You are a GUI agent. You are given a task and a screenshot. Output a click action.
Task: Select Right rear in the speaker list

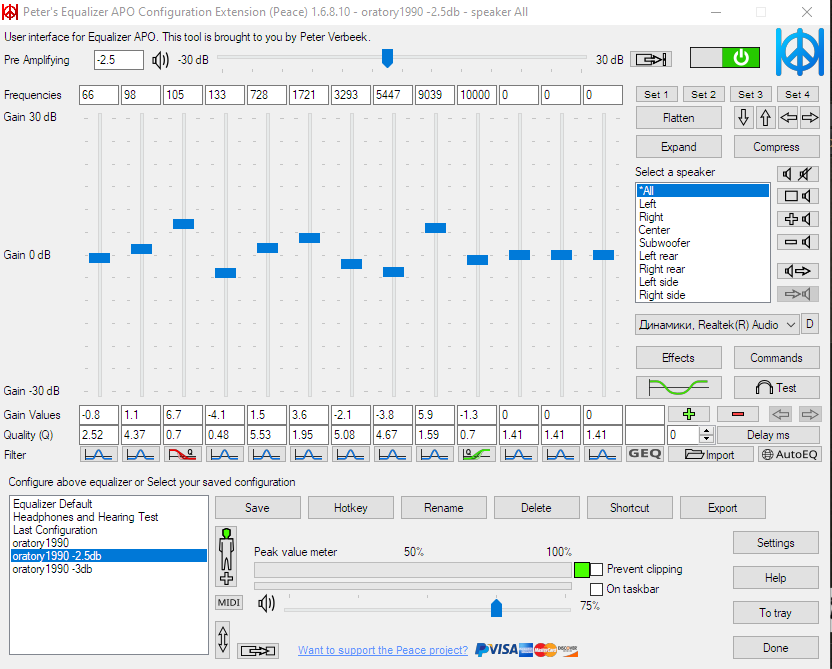703,269
